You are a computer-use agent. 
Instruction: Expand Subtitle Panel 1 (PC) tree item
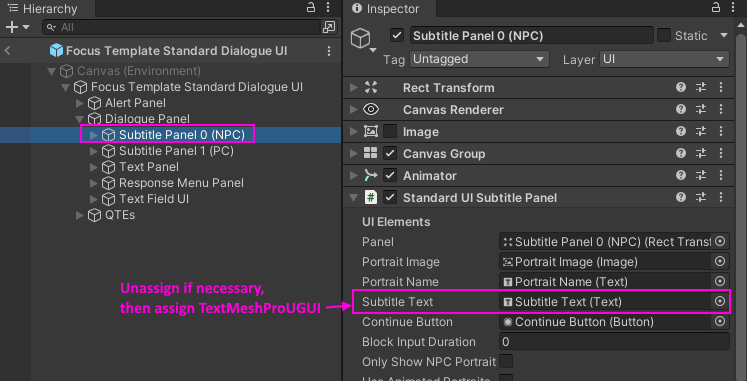click(94, 151)
